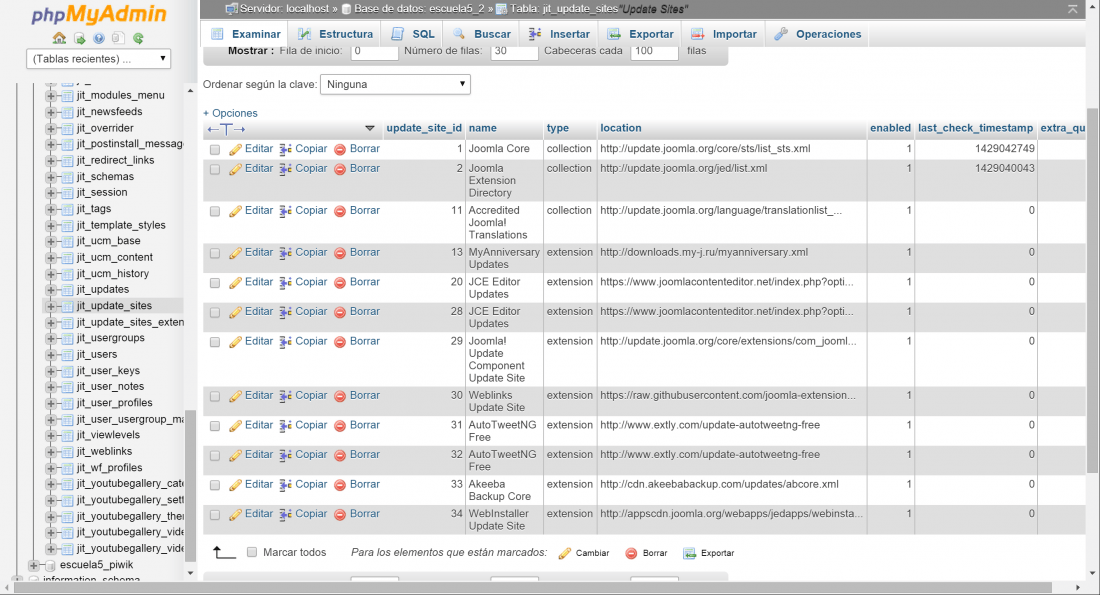This screenshot has height=595, width=1100.
Task: Expand the jit_update_sites tree node
Action: pyautogui.click(x=51, y=306)
